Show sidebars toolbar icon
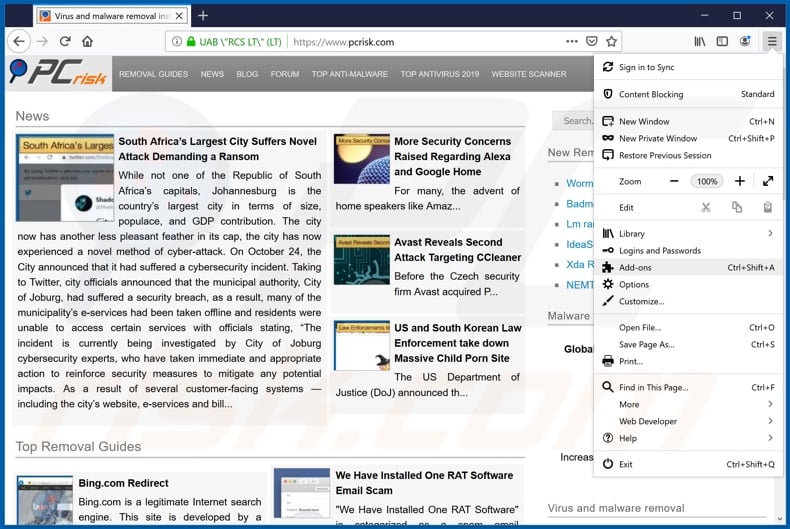The image size is (790, 529). pos(722,42)
